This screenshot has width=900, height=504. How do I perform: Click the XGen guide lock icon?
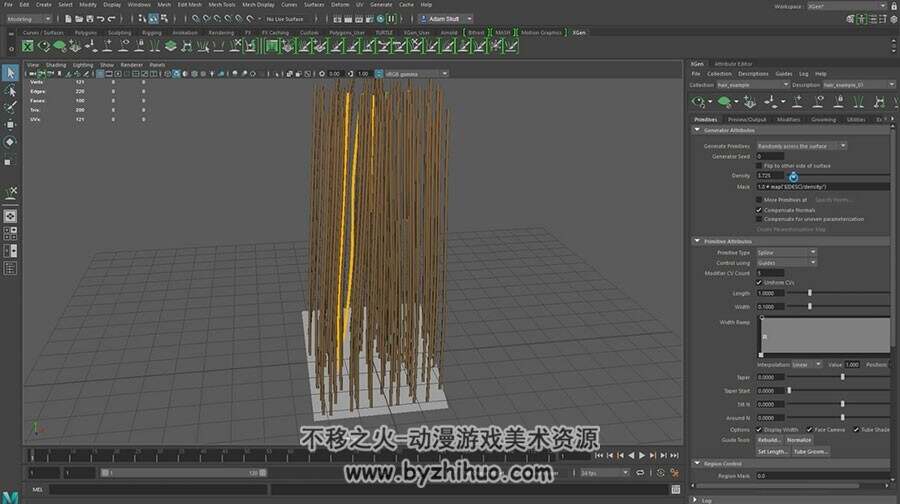839,102
